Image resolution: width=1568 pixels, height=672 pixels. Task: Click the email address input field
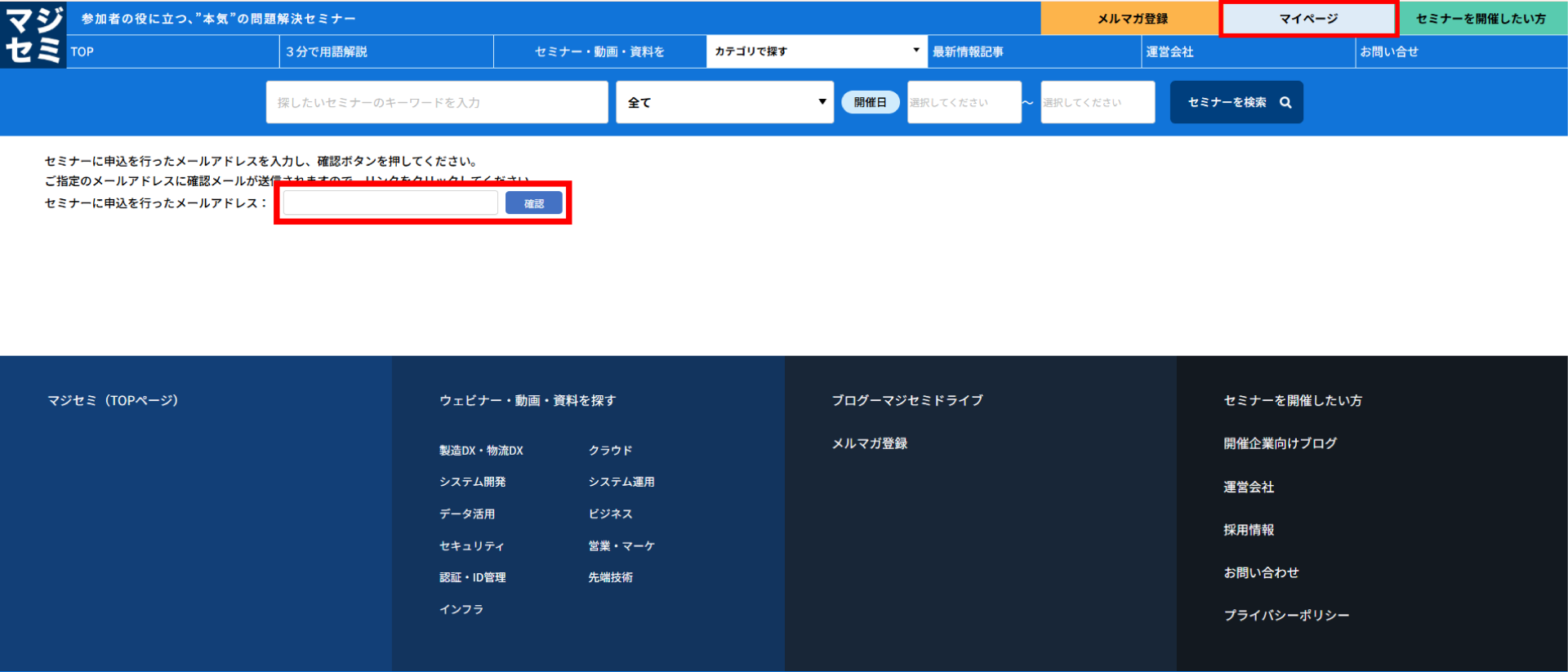[x=390, y=203]
